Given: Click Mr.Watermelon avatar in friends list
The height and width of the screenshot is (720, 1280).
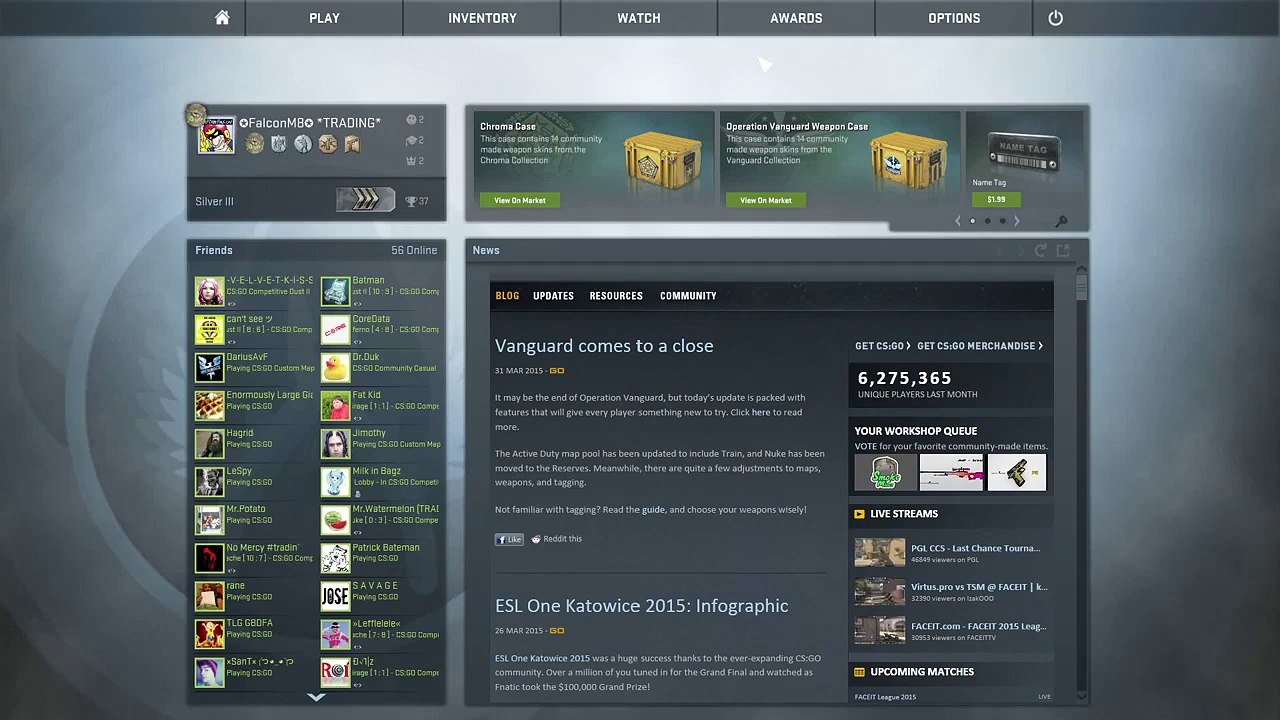Looking at the screenshot, I should pos(335,520).
